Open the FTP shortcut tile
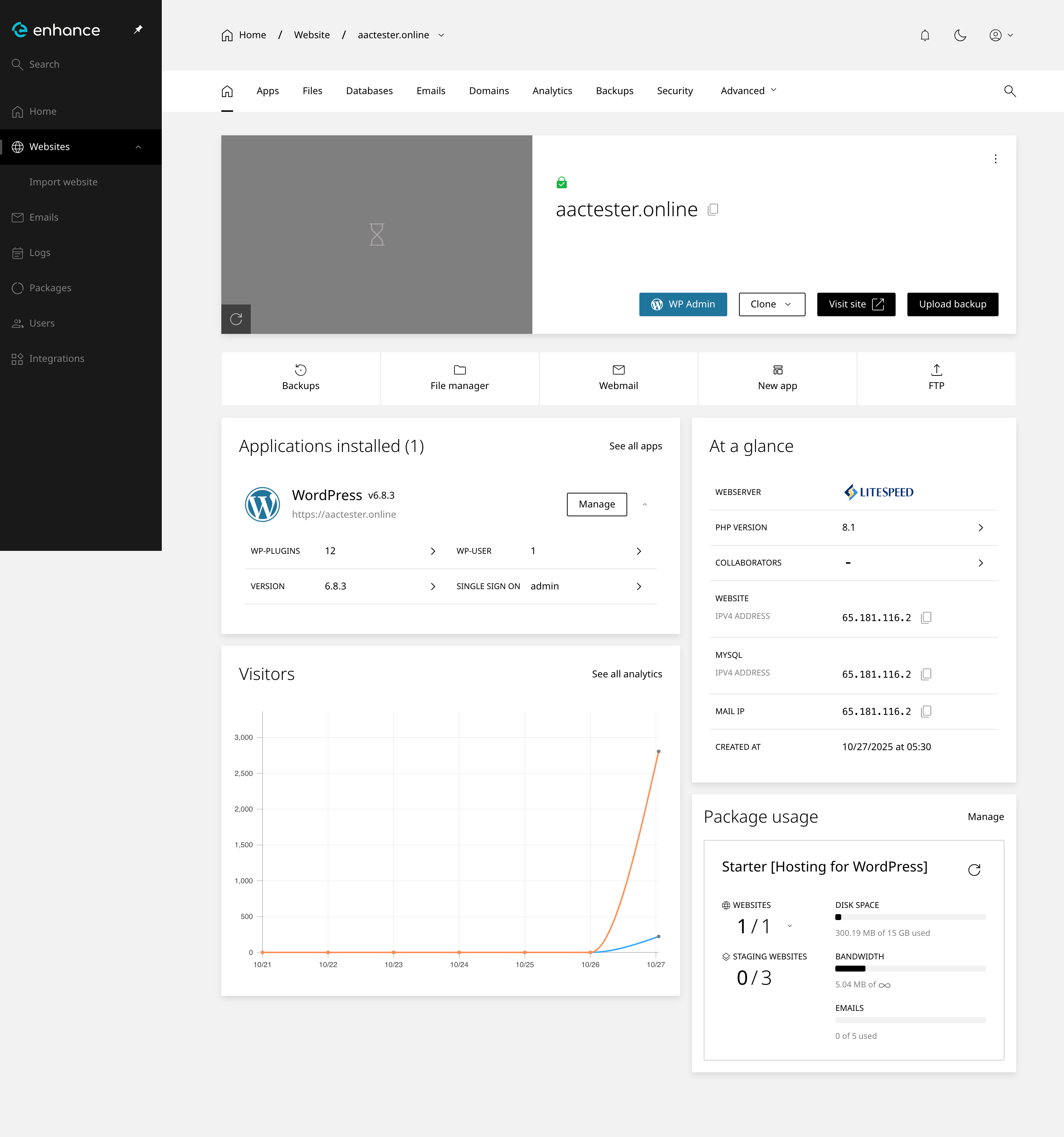This screenshot has height=1137, width=1064. pos(936,378)
